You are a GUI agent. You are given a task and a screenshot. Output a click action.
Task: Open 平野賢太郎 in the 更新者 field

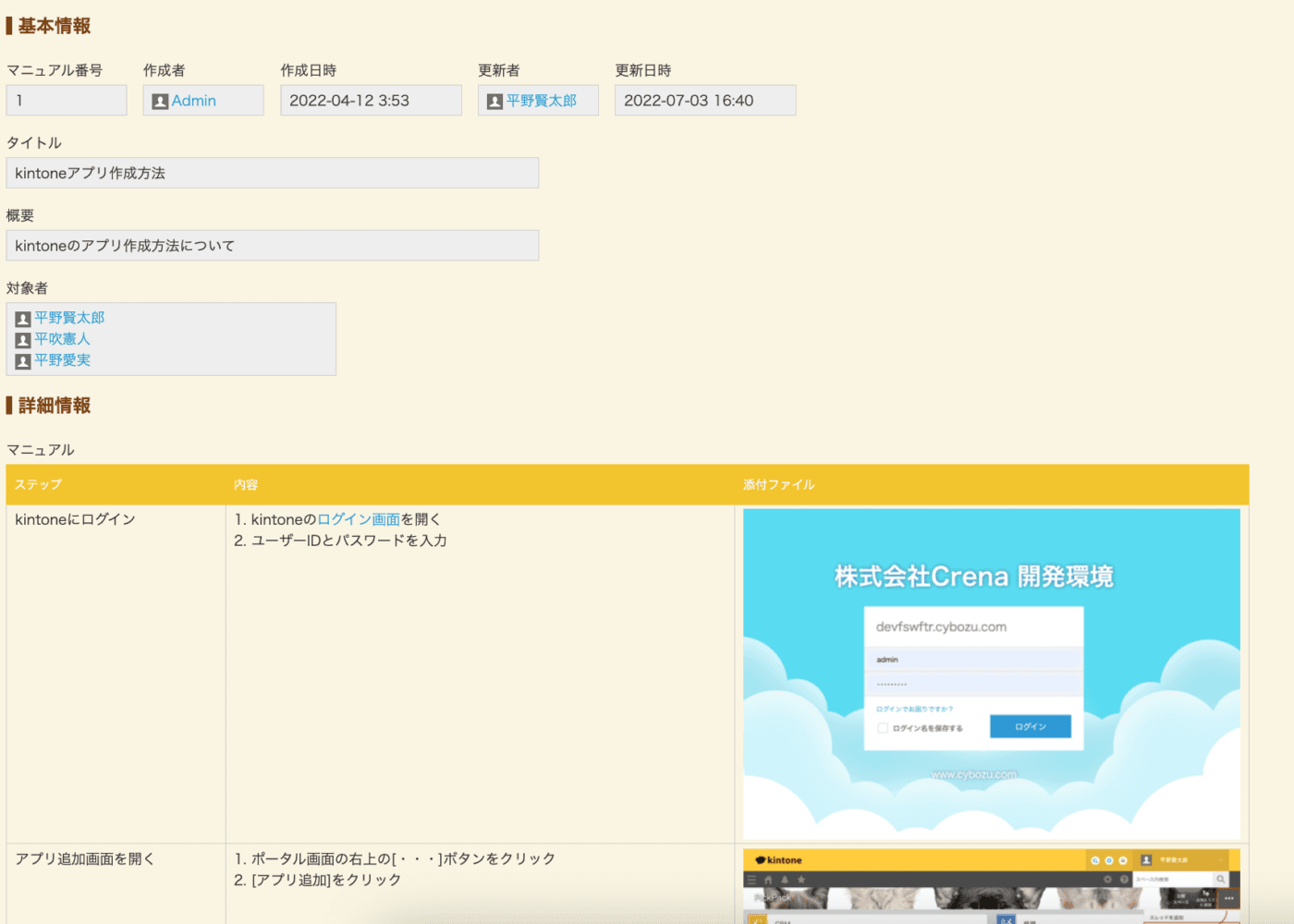pos(542,101)
